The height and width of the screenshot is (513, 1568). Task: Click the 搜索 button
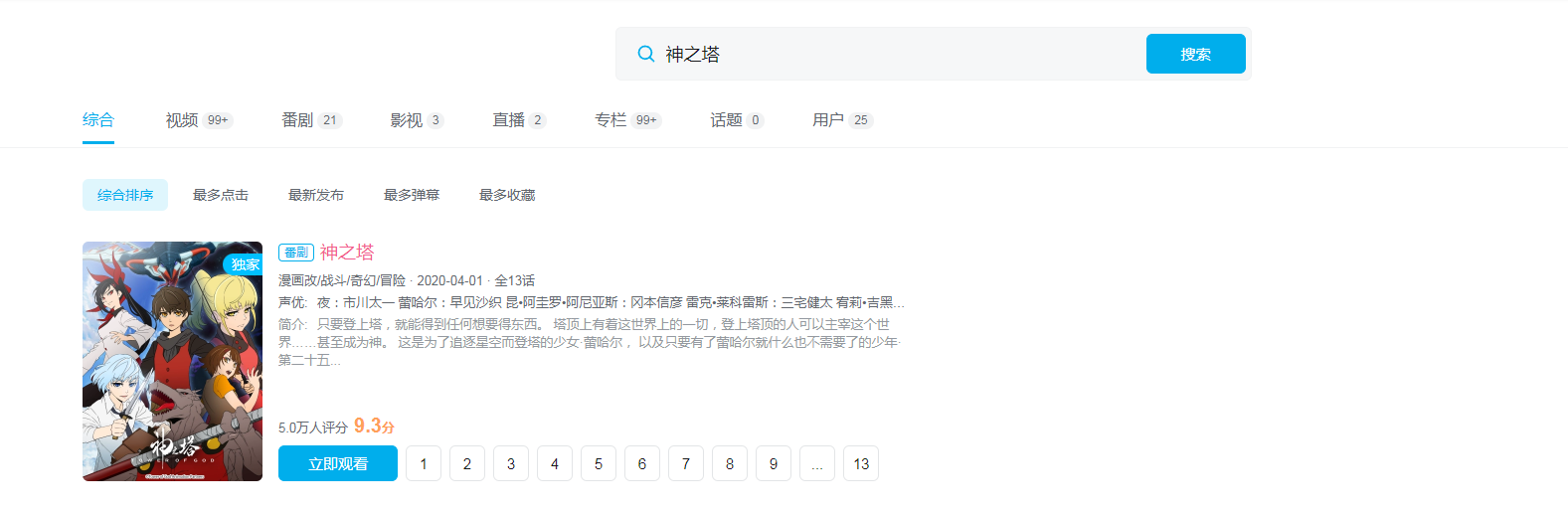point(1196,54)
